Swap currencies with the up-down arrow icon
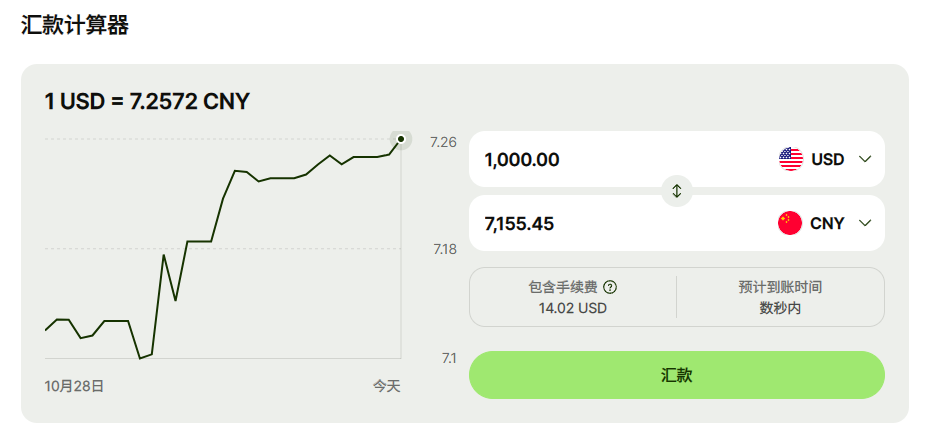 [x=677, y=191]
